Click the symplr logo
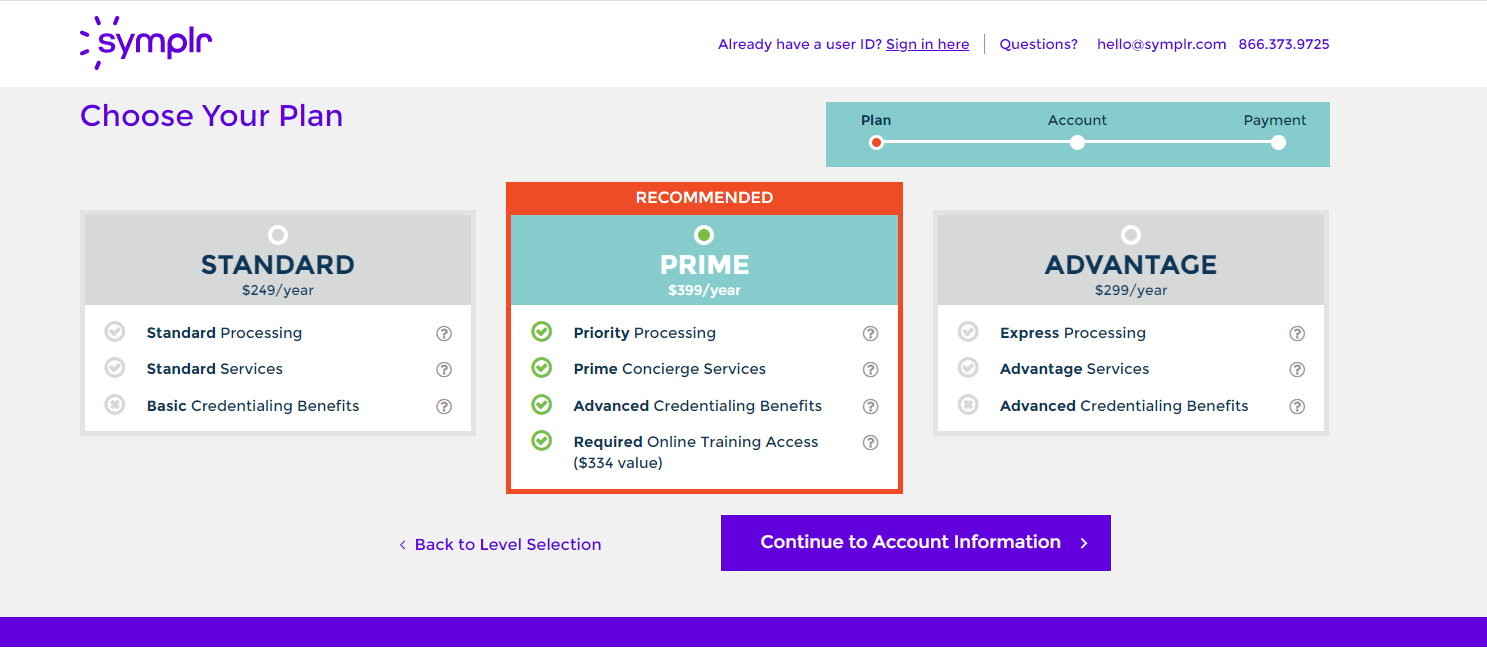 [x=146, y=43]
